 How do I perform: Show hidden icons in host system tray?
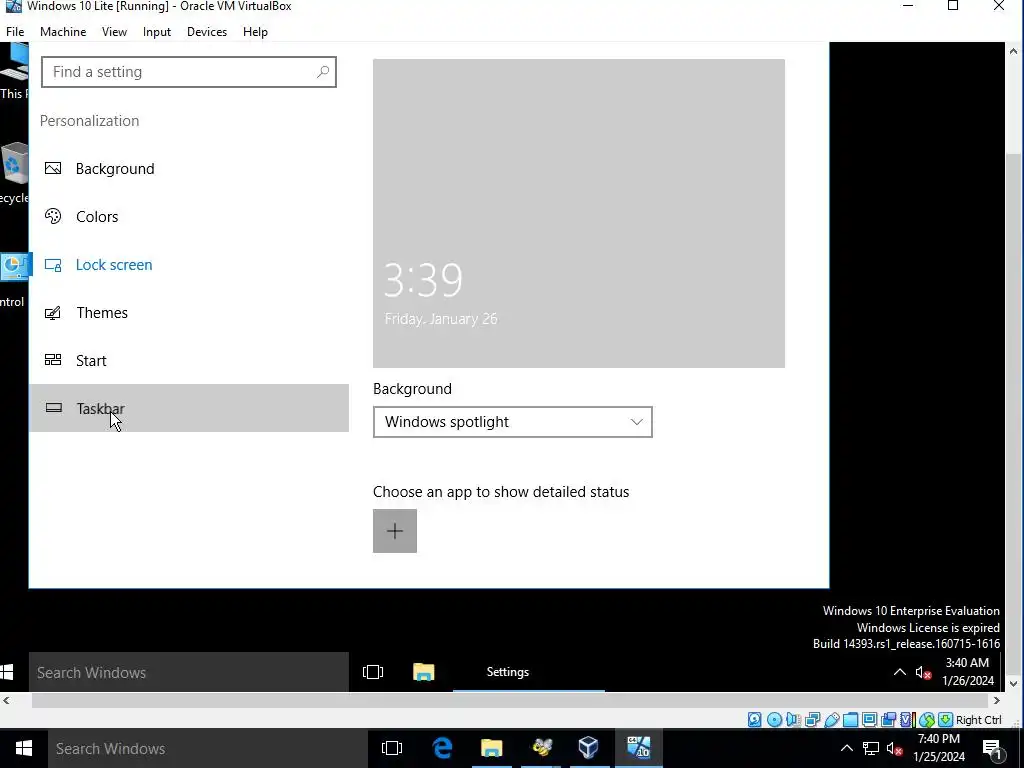tap(846, 748)
